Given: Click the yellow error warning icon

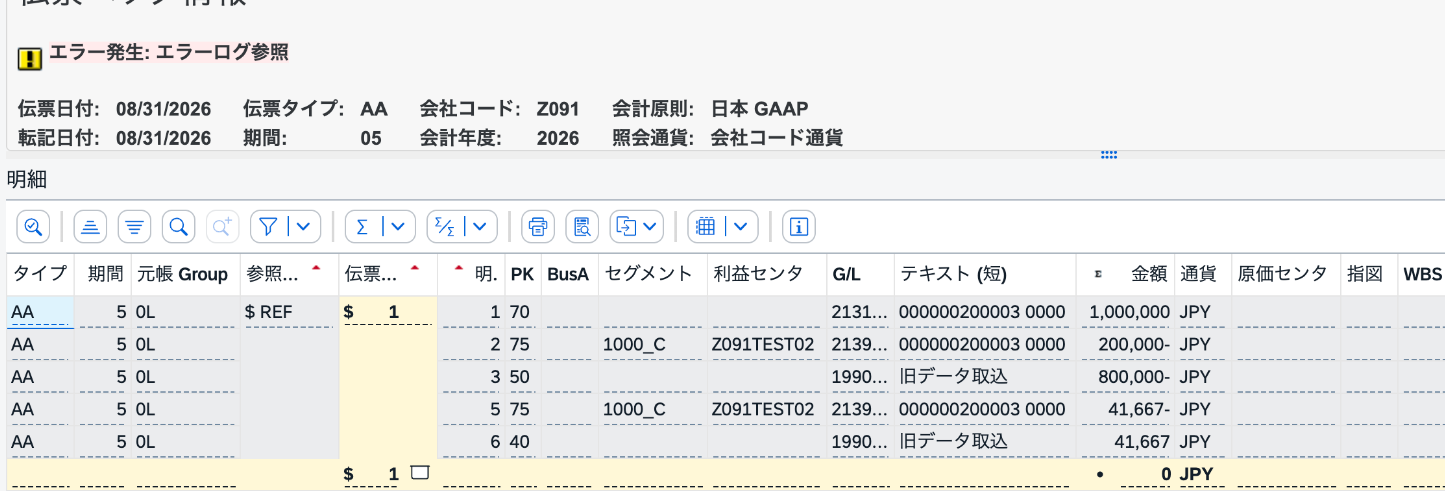Looking at the screenshot, I should click(x=30, y=59).
